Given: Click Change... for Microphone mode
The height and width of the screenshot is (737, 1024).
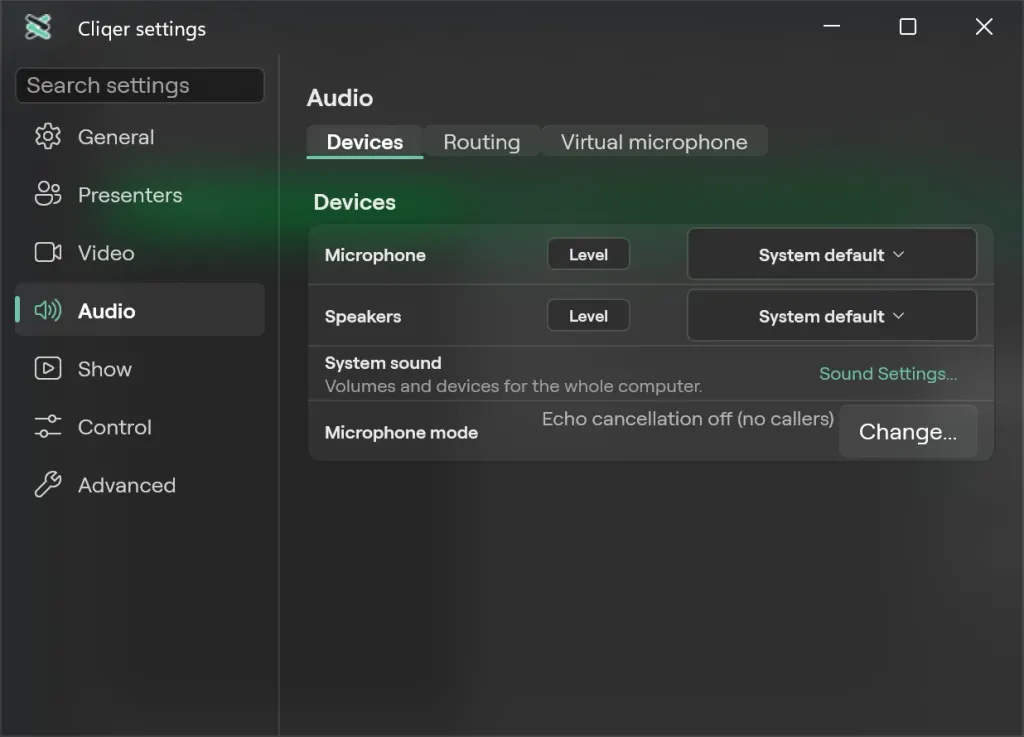Looking at the screenshot, I should (x=908, y=431).
